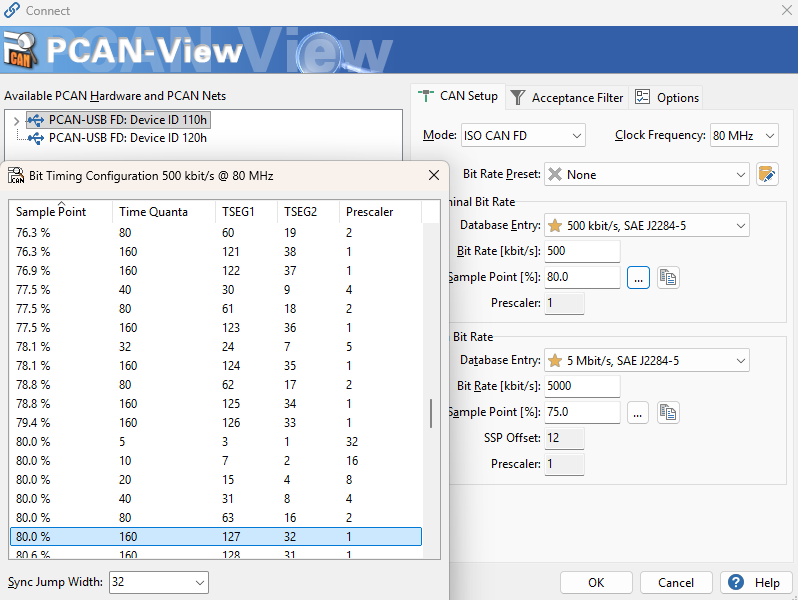Click copy icon next to nominal sample point

[668, 277]
